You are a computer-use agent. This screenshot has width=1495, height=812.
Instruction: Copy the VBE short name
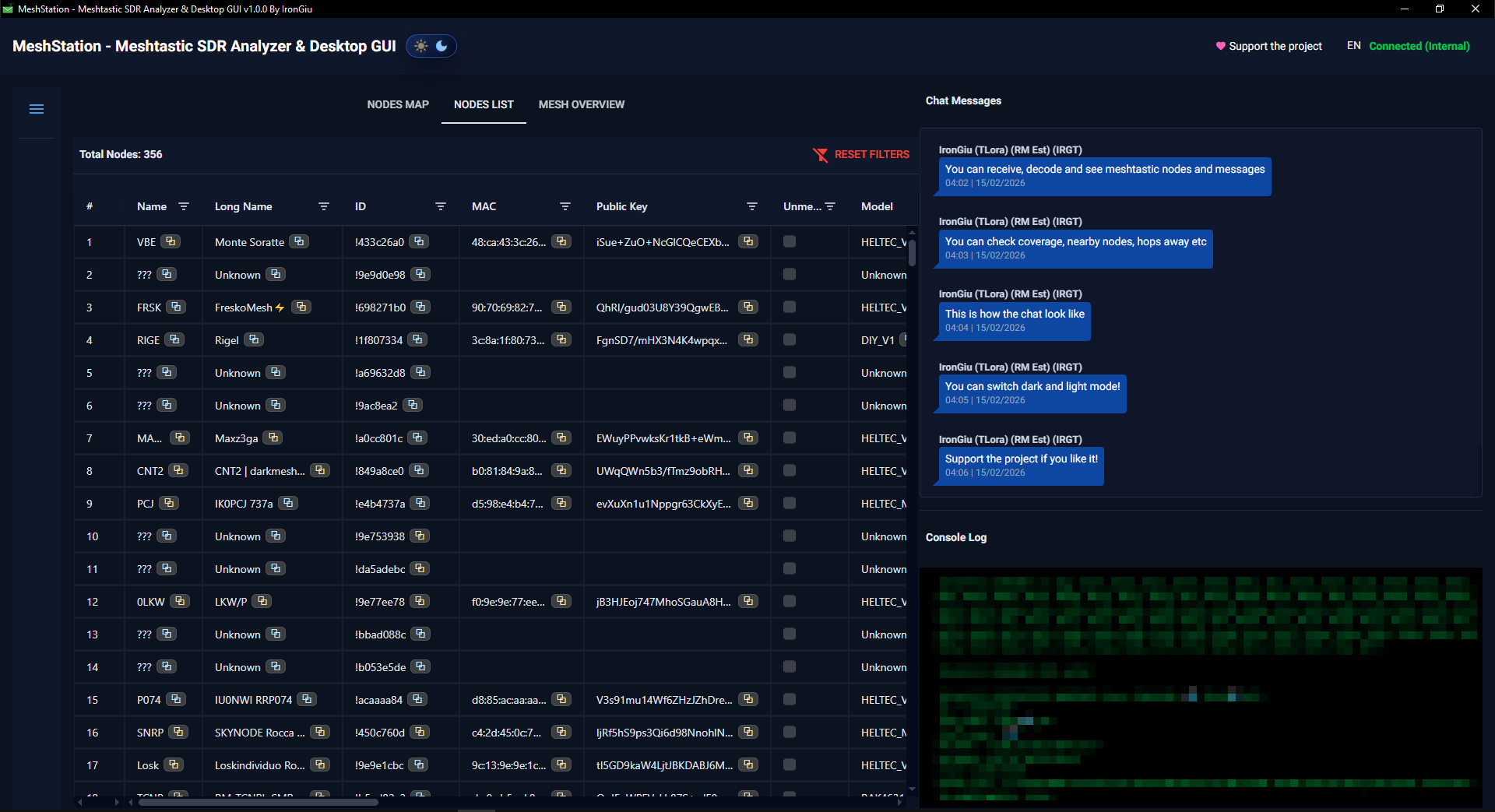pyautogui.click(x=171, y=241)
